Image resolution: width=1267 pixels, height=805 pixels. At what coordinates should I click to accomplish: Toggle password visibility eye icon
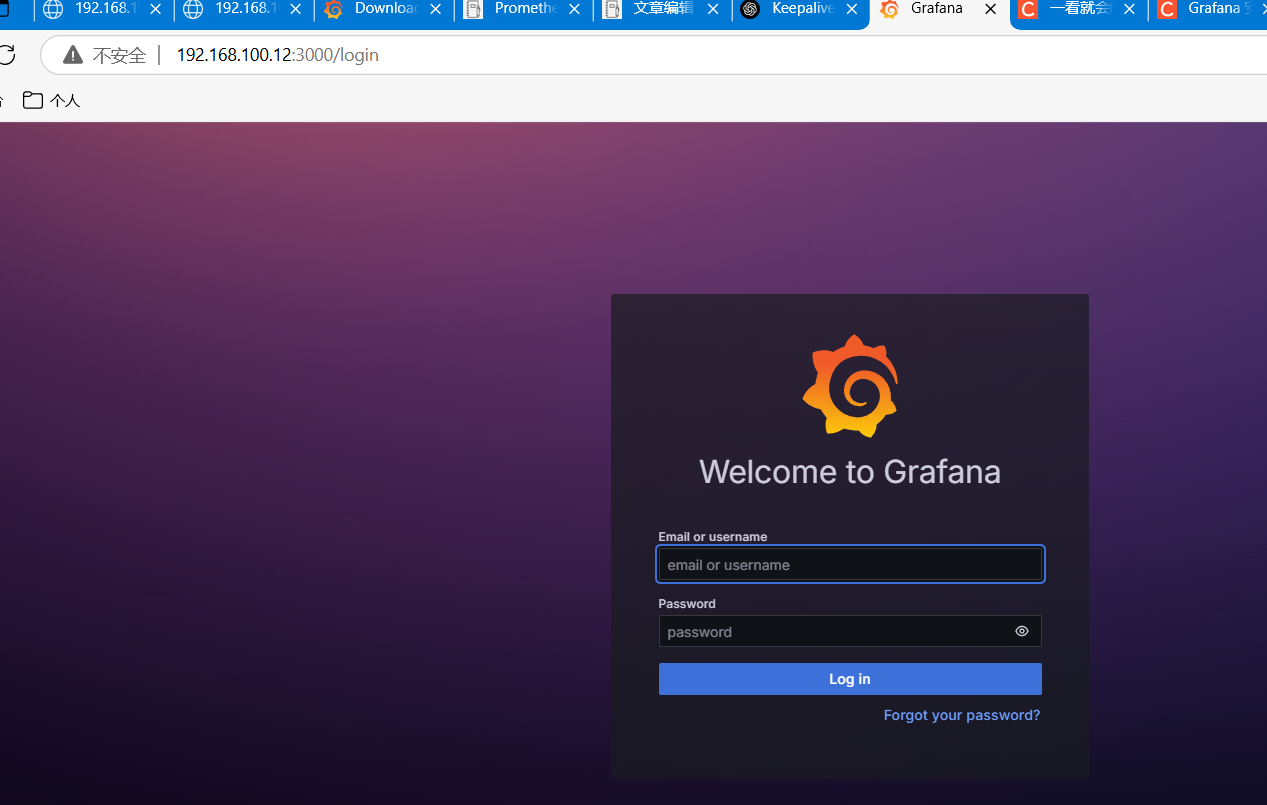point(1021,631)
